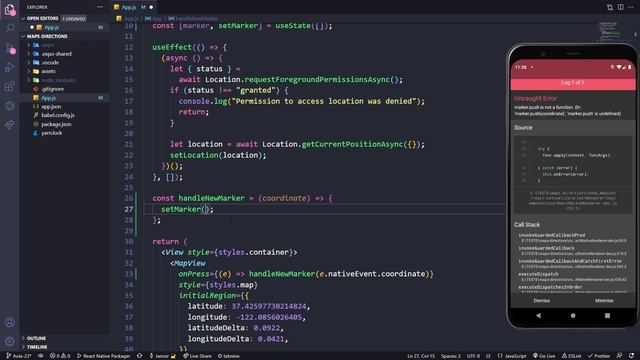Click the split editor icon
The image size is (640, 360).
[x=620, y=7]
